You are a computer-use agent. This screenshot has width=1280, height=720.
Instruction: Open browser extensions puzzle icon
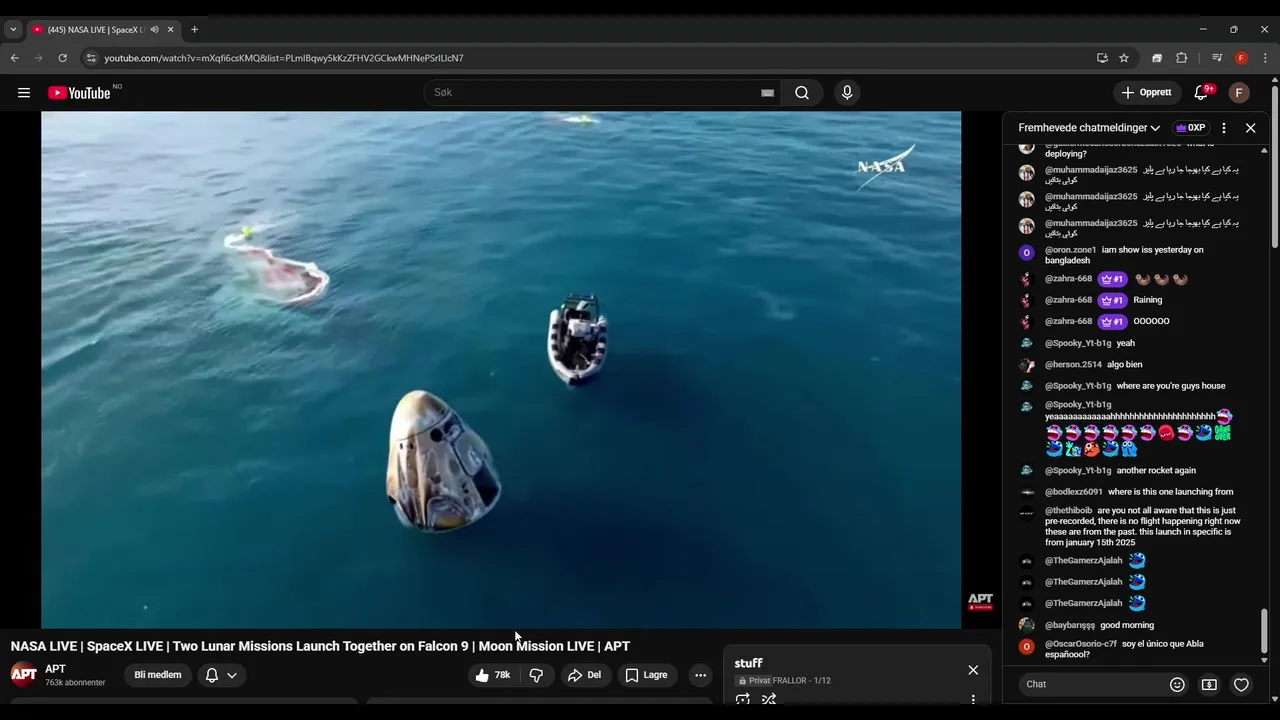pyautogui.click(x=1181, y=58)
